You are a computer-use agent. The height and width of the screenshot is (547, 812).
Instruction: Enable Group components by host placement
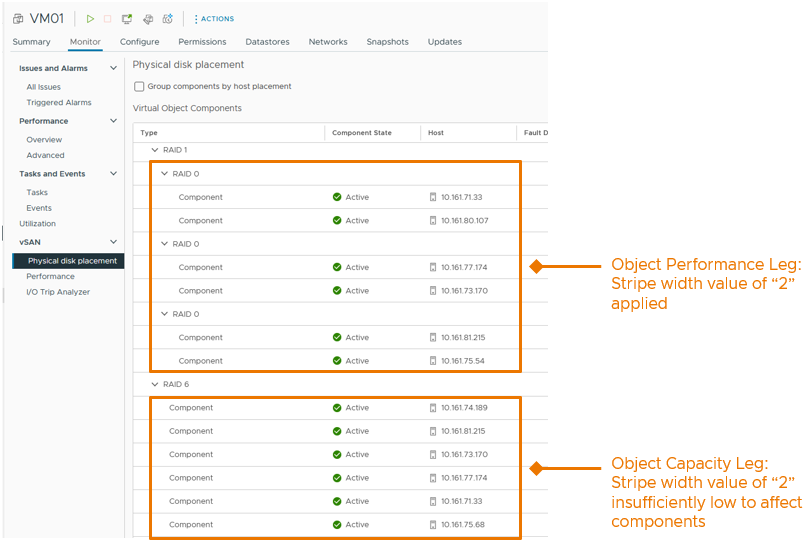point(139,87)
